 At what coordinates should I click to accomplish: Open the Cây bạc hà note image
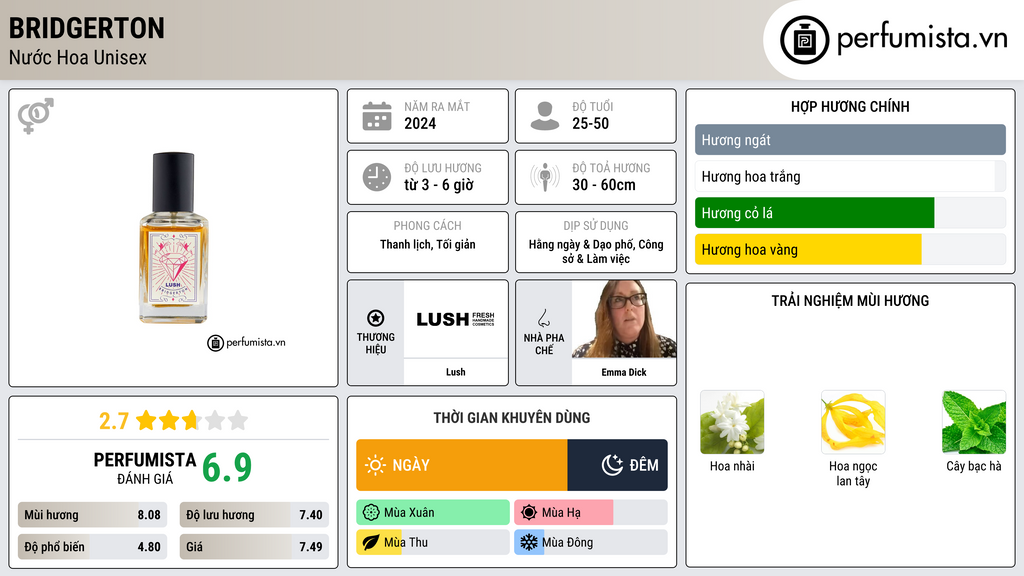pyautogui.click(x=974, y=423)
